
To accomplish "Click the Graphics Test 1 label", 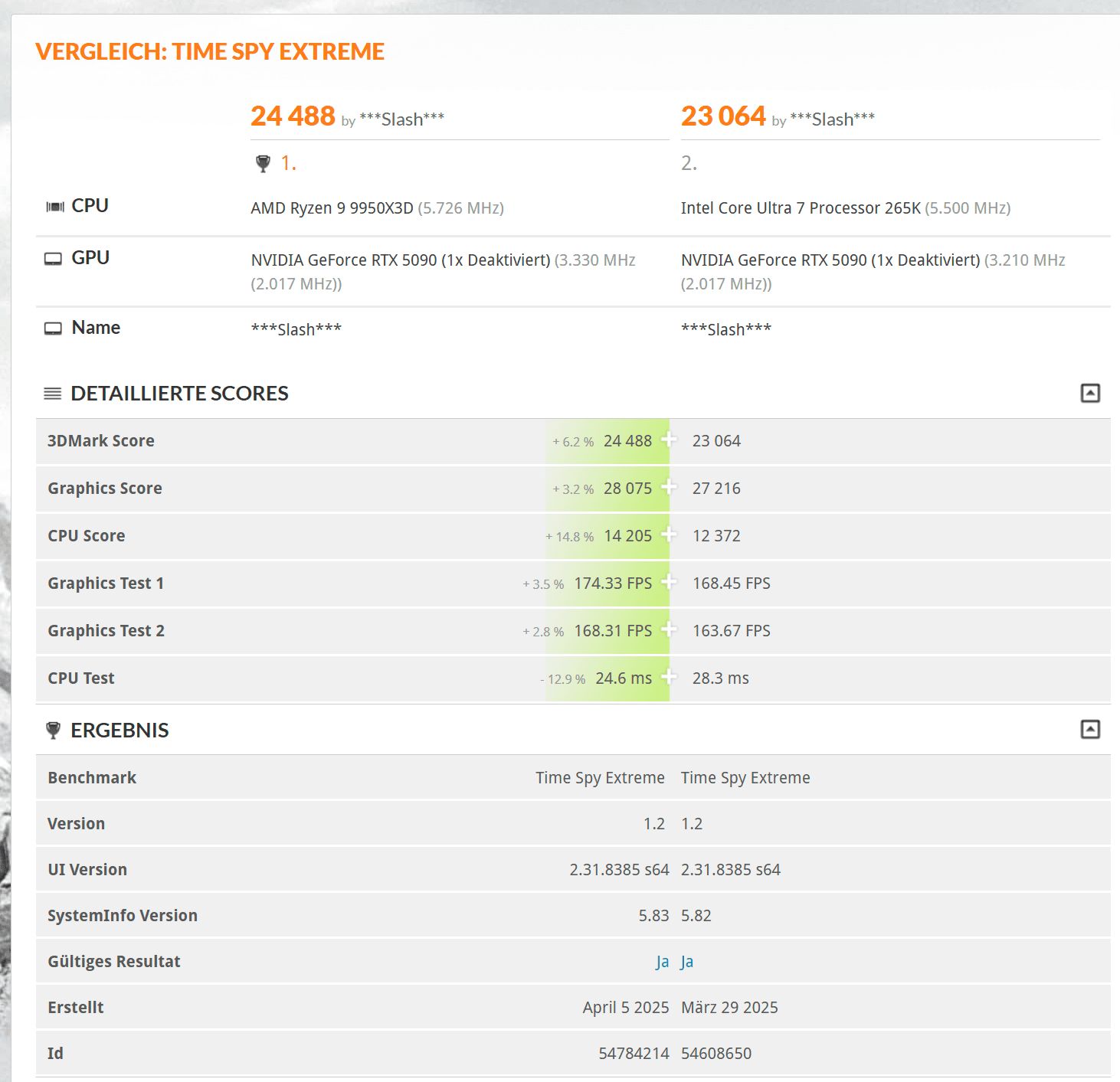I will (x=106, y=583).
